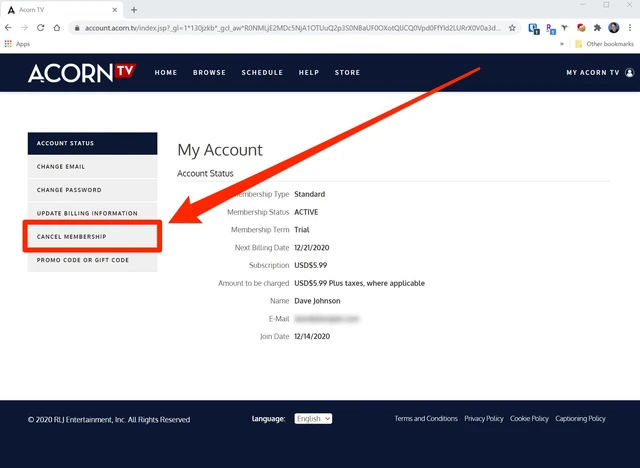Open the HELP nav item
The image size is (640, 468).
point(309,73)
